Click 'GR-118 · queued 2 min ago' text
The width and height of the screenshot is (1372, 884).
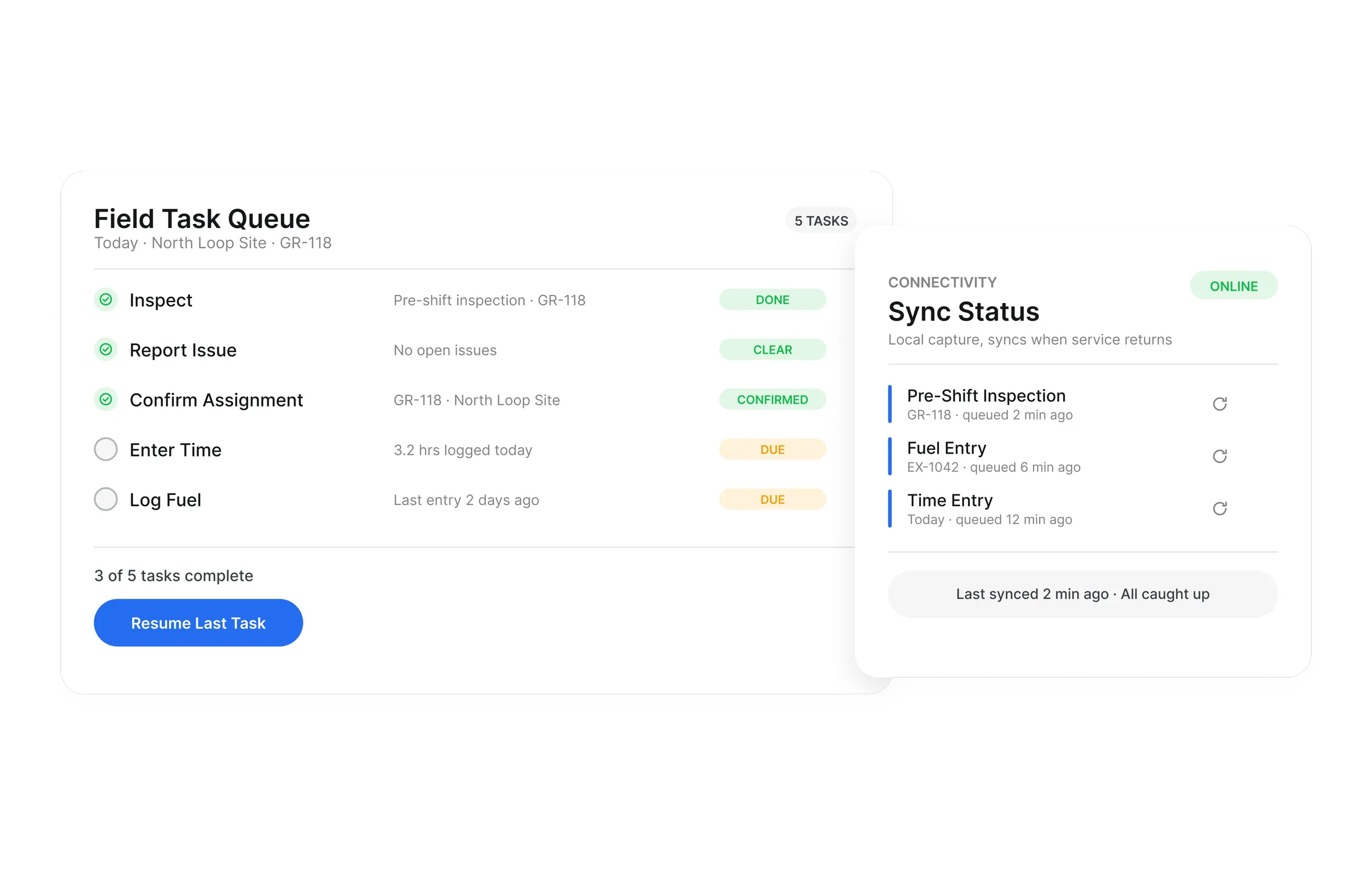[x=989, y=415]
